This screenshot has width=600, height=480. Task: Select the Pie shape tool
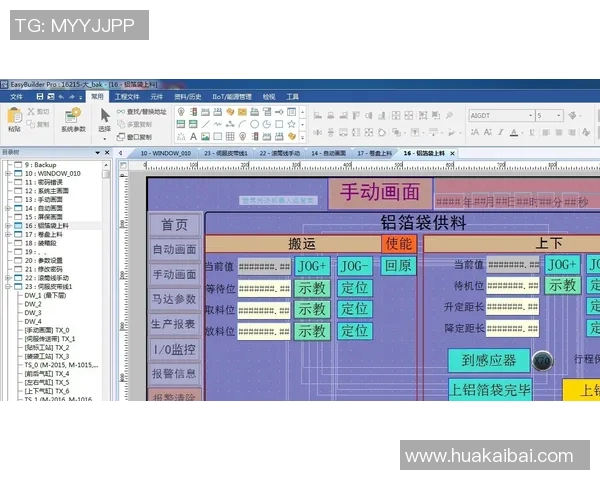[267, 124]
